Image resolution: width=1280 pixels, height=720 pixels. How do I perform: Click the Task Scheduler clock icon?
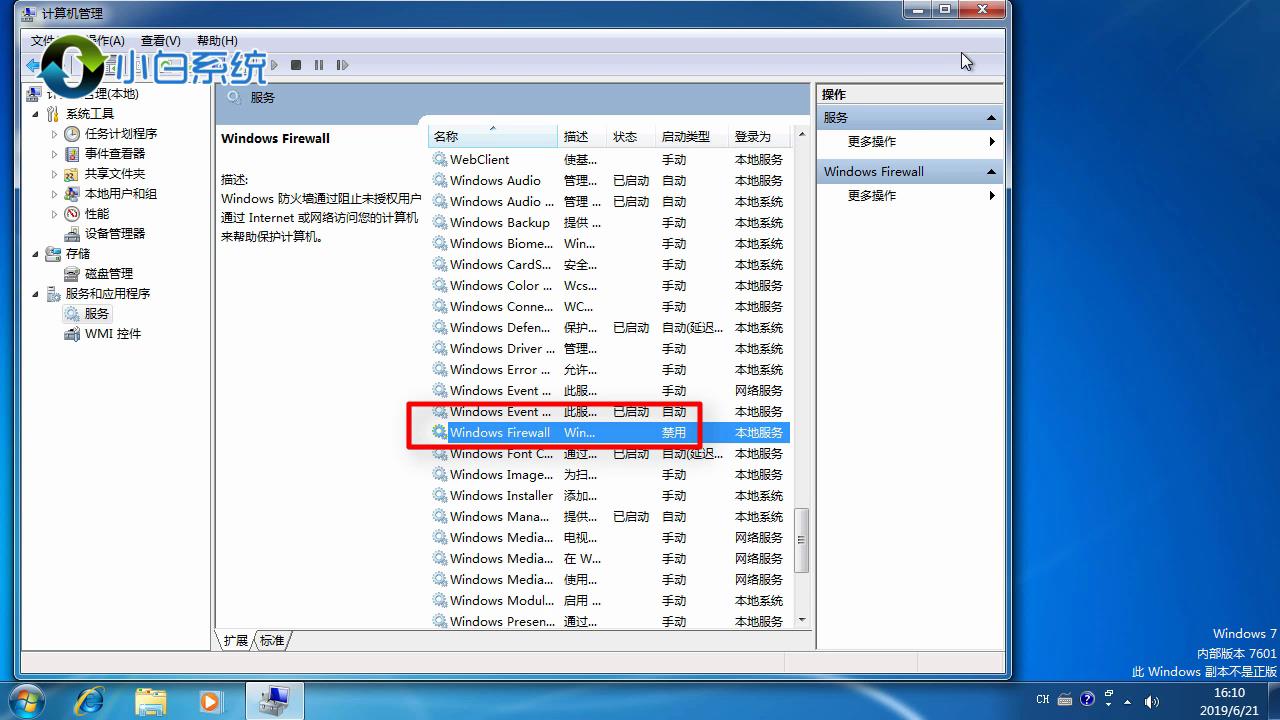click(72, 134)
